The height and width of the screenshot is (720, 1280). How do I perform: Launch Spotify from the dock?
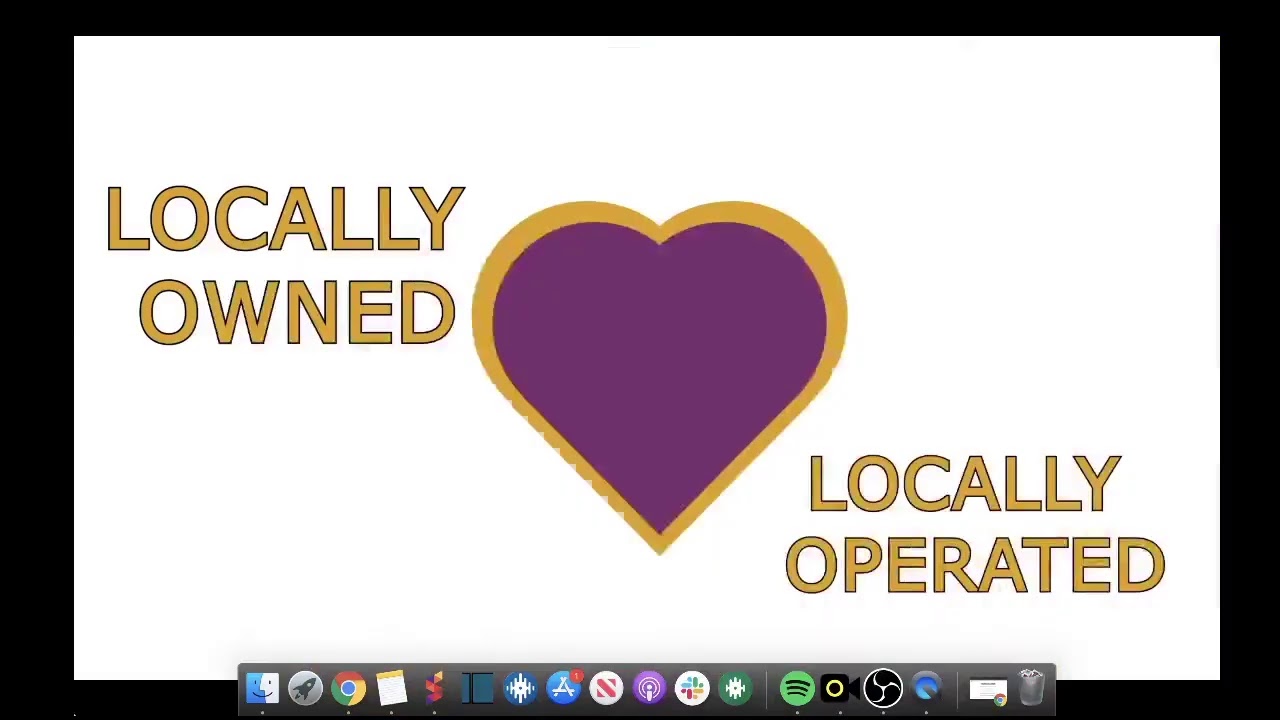point(797,688)
